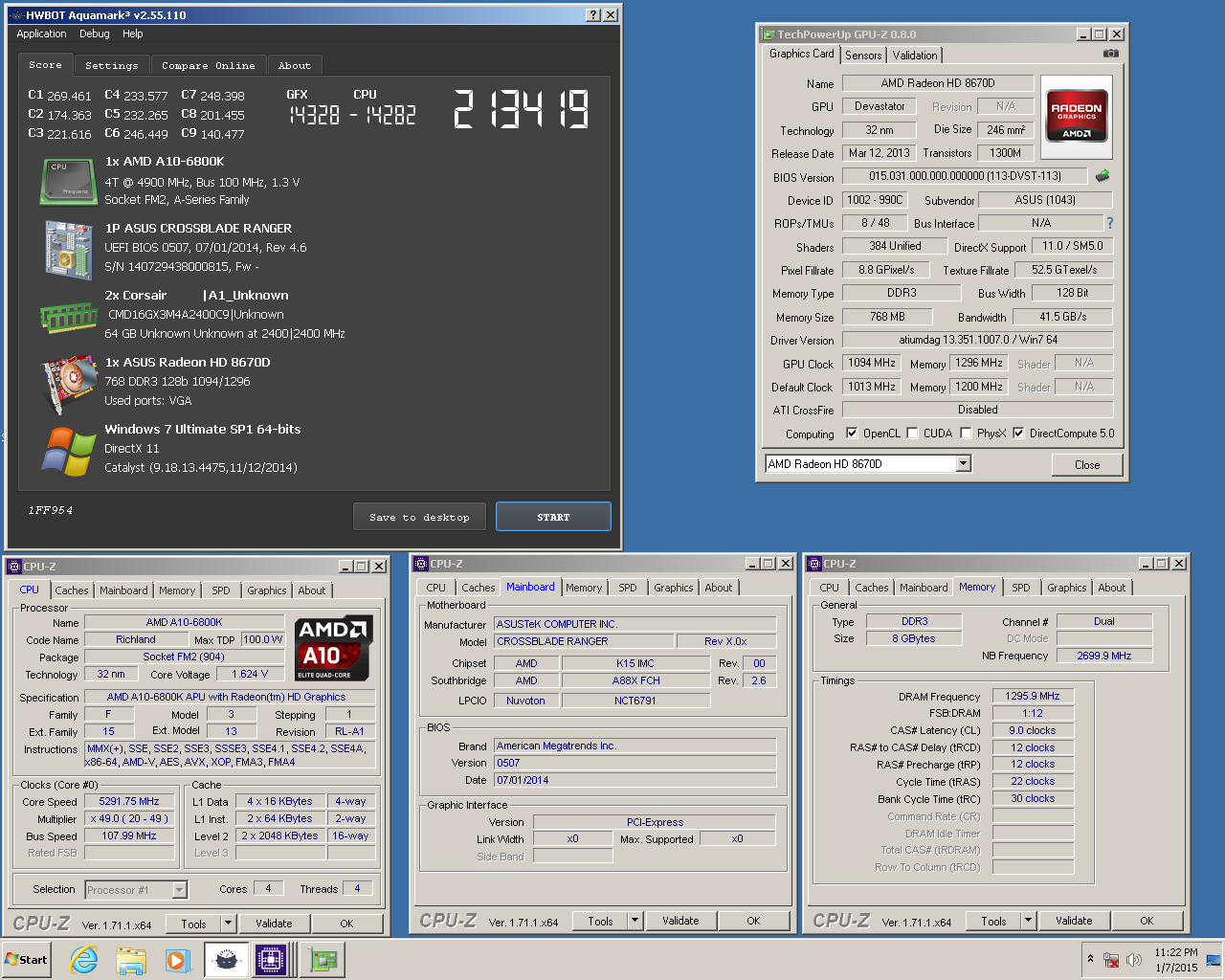Open the AMD Radeon HD 8670D GPU dropdown

[x=964, y=464]
